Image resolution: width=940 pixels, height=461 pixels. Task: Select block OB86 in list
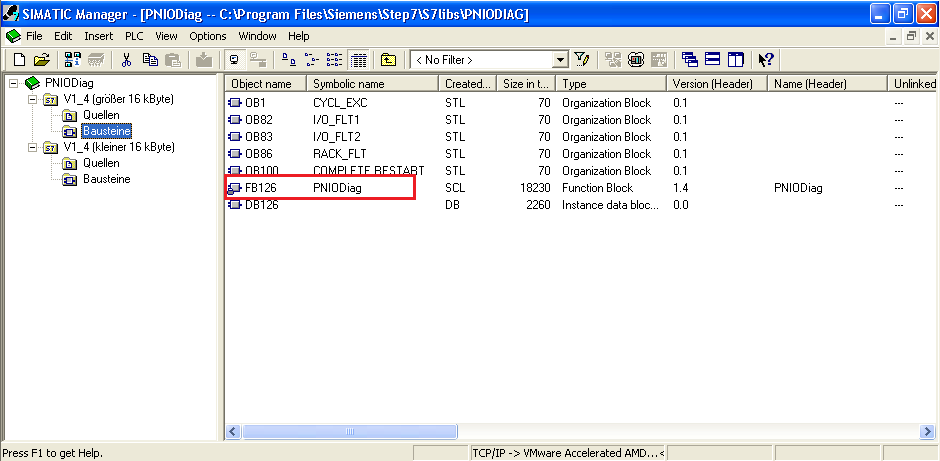click(x=258, y=154)
